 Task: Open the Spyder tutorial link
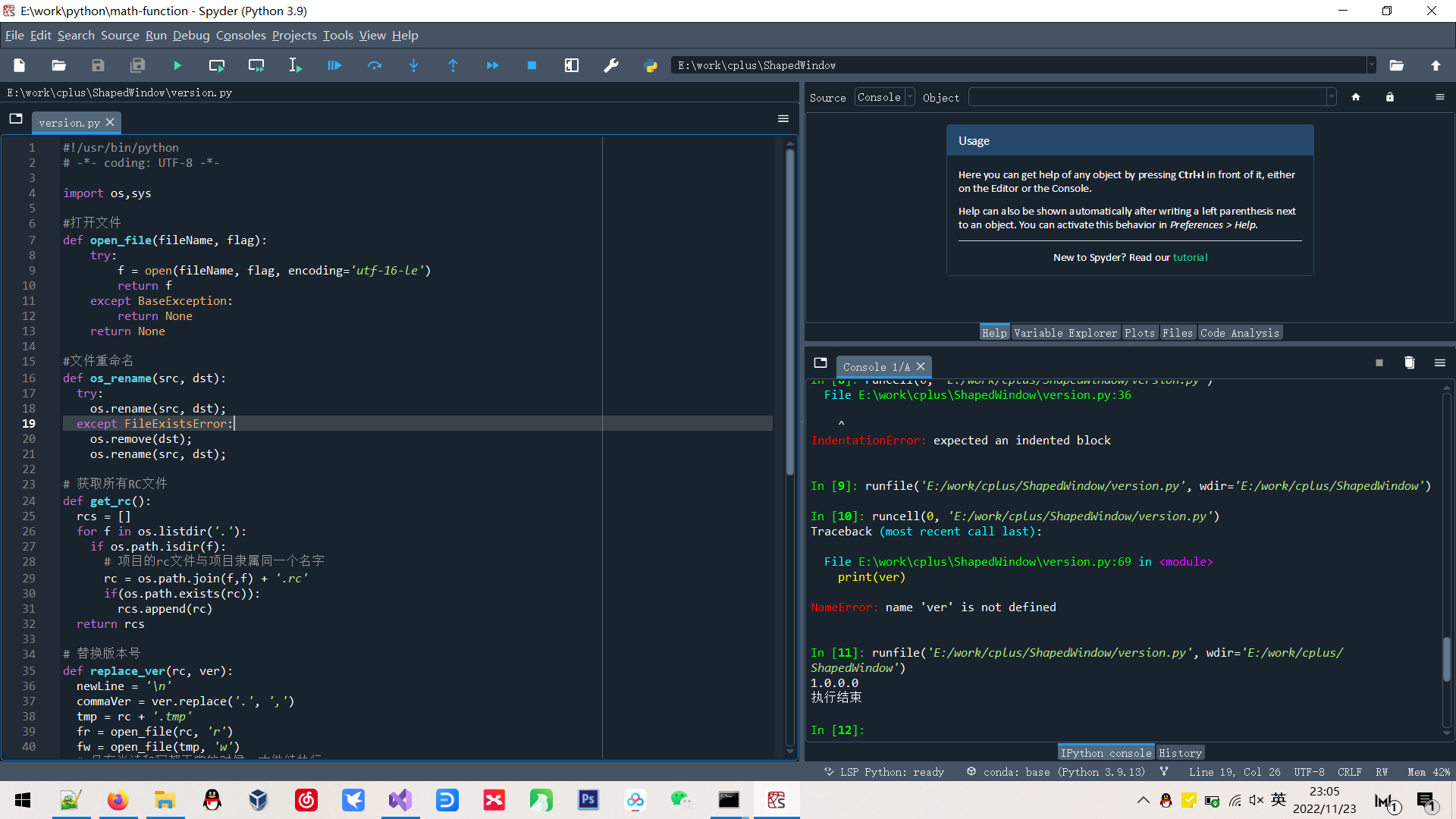pos(1189,257)
